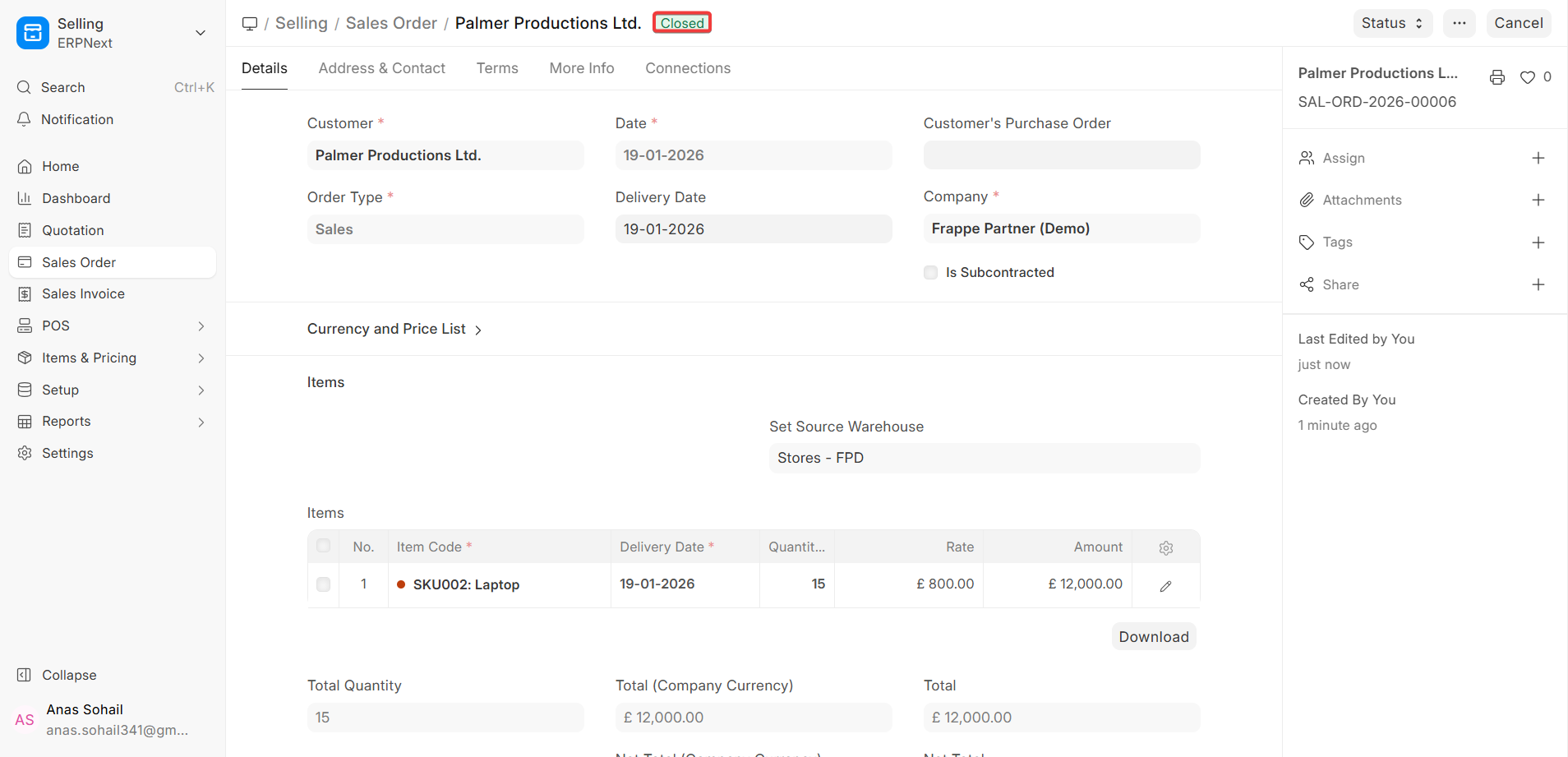Edit the Laptop row with pencil icon
This screenshot has height=757, width=1568.
[1165, 586]
